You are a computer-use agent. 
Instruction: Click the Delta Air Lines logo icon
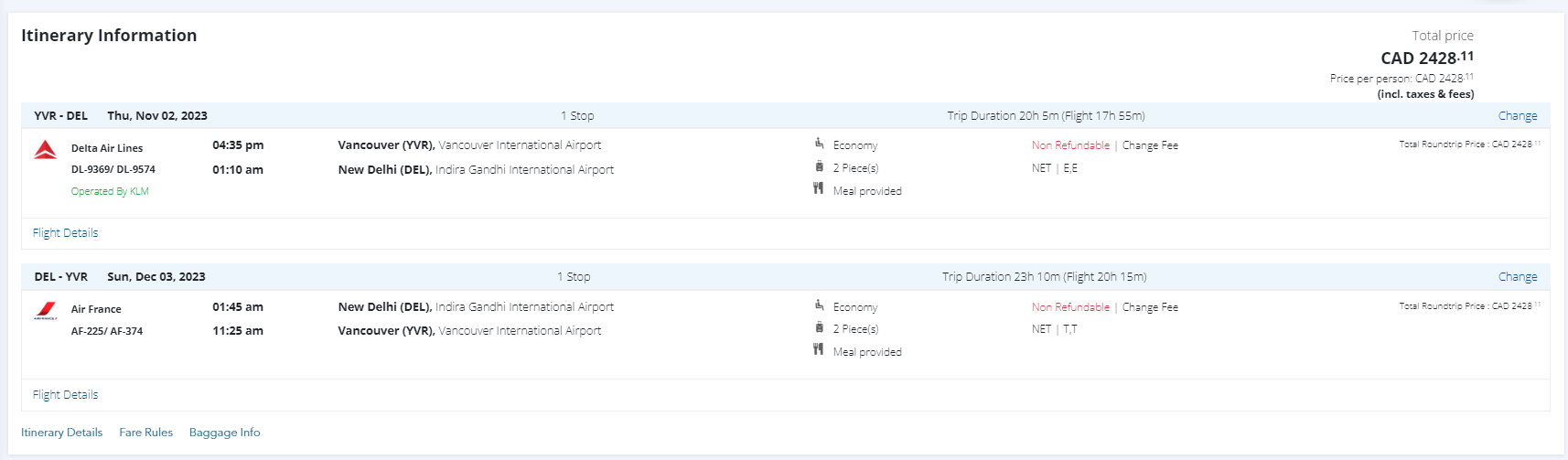pos(46,150)
